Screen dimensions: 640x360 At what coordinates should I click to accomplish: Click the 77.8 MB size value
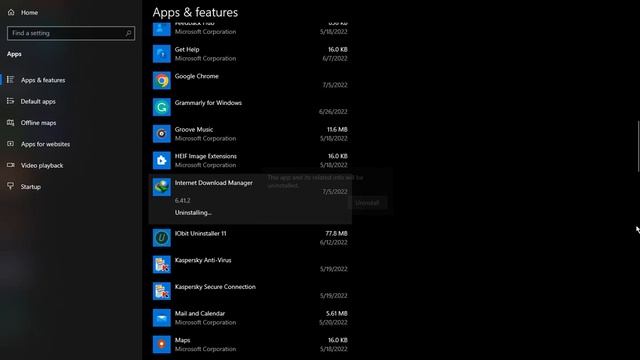pos(336,233)
